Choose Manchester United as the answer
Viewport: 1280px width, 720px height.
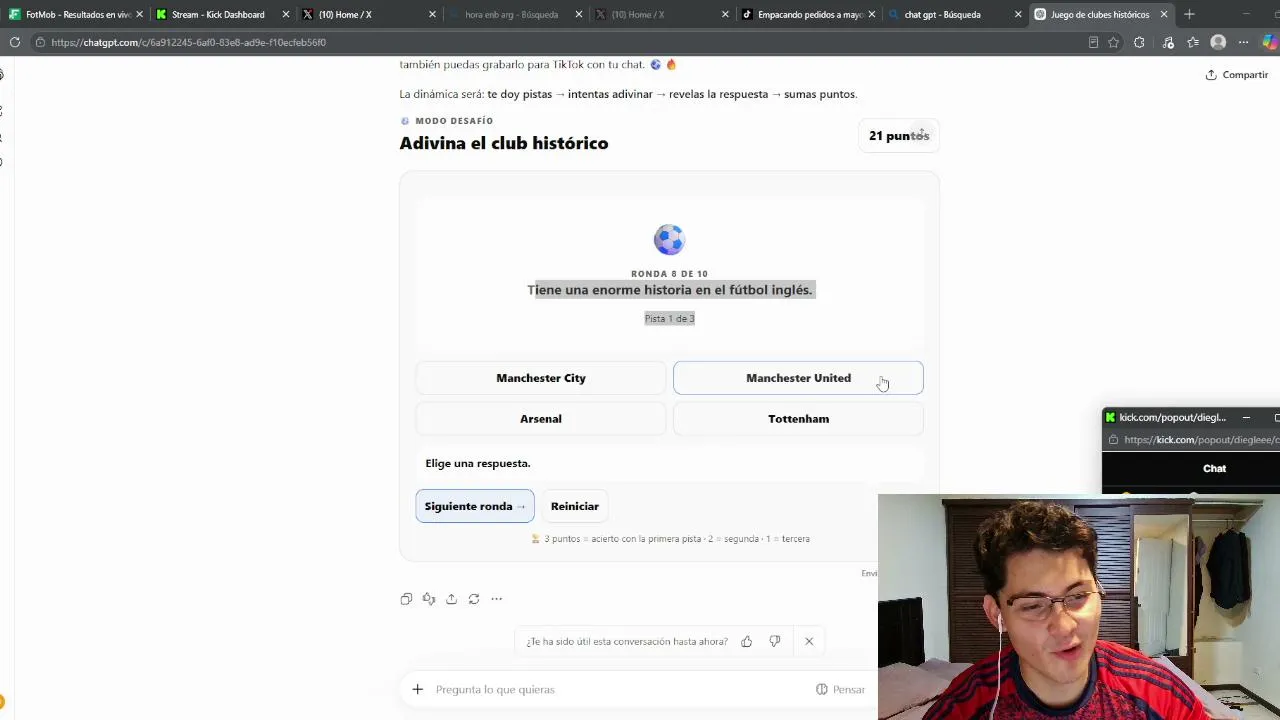[798, 378]
